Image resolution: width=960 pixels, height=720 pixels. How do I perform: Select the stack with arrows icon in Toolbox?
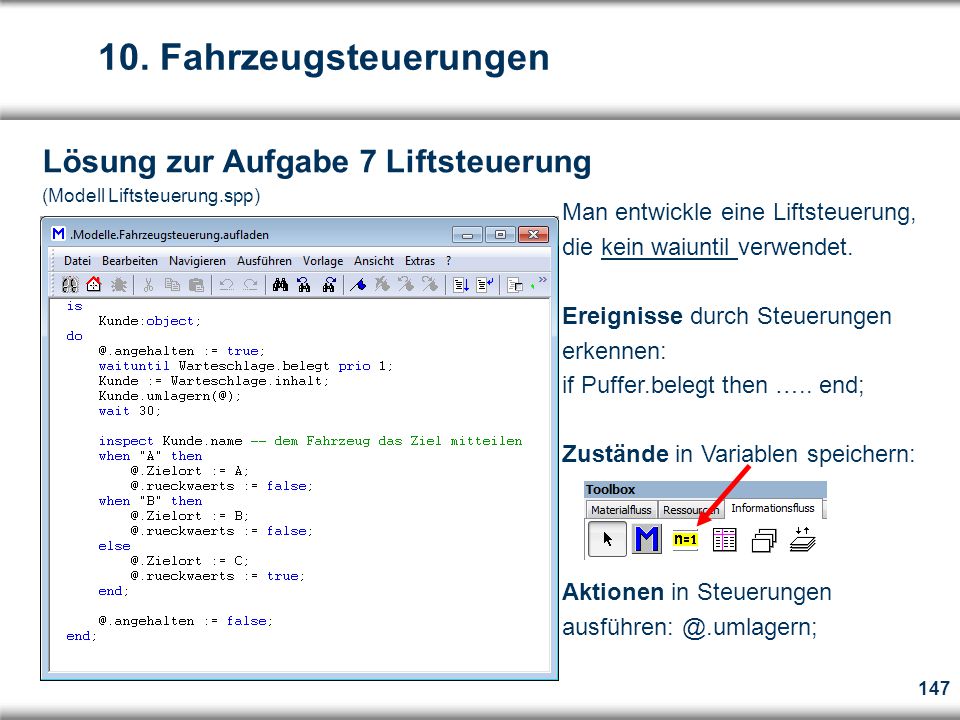click(803, 539)
